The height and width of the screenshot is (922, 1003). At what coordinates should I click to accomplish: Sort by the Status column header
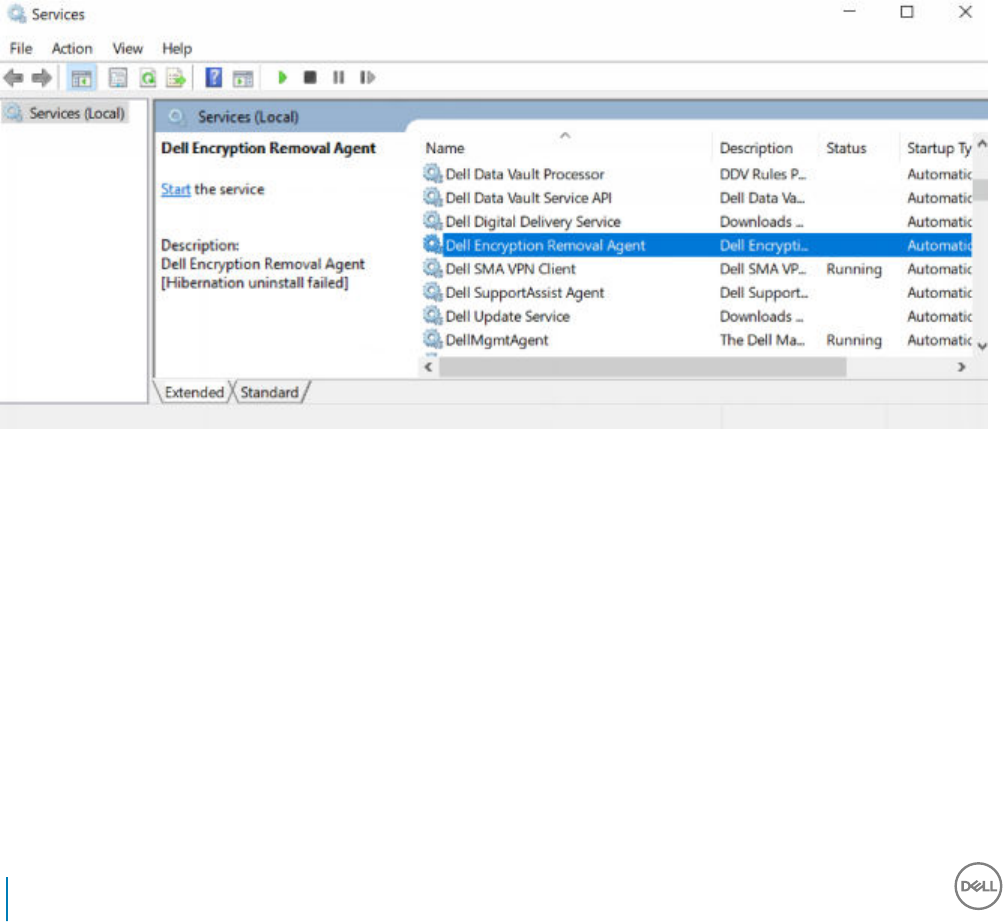click(x=846, y=148)
